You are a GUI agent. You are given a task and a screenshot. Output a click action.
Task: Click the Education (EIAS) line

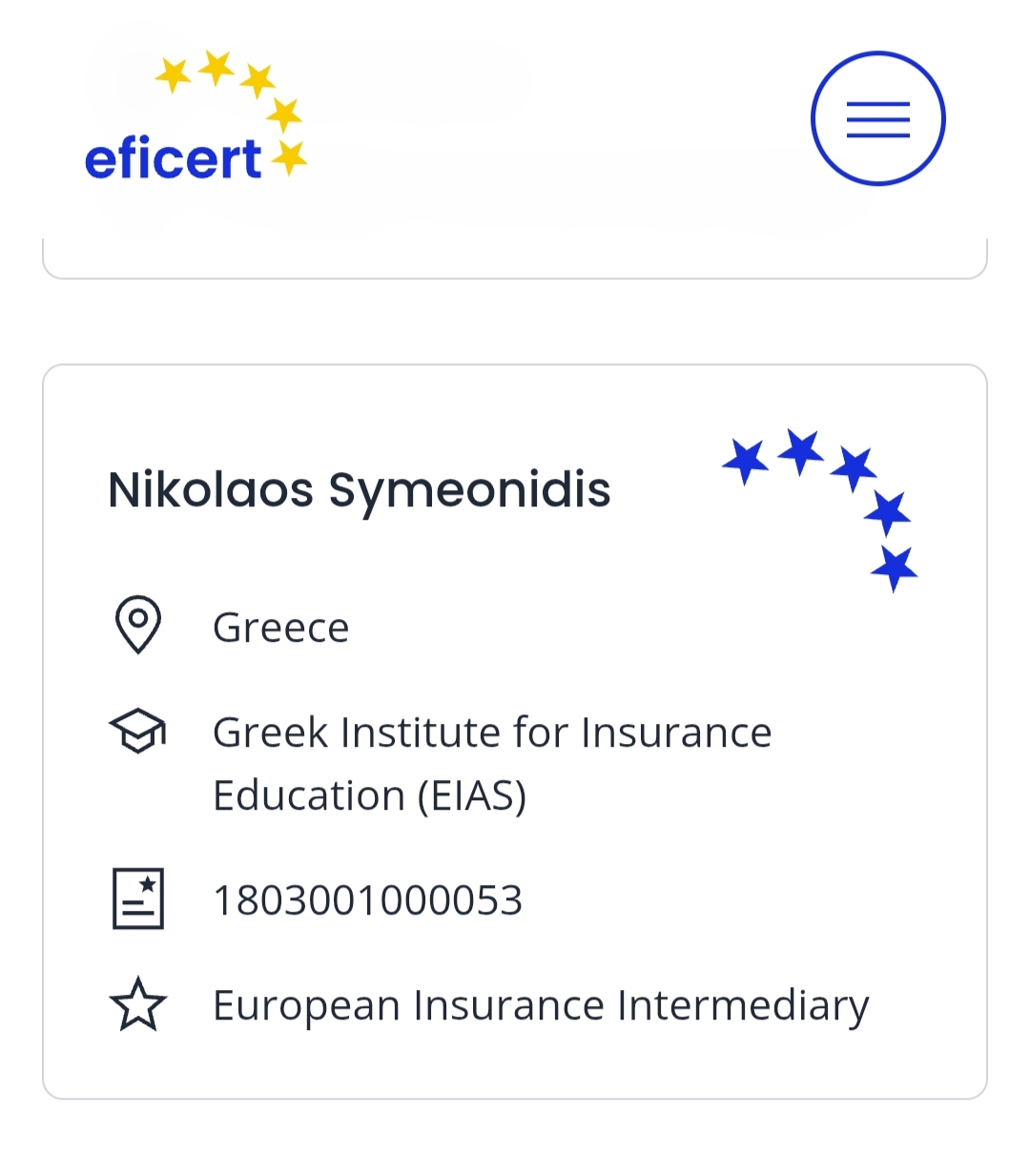tap(370, 796)
